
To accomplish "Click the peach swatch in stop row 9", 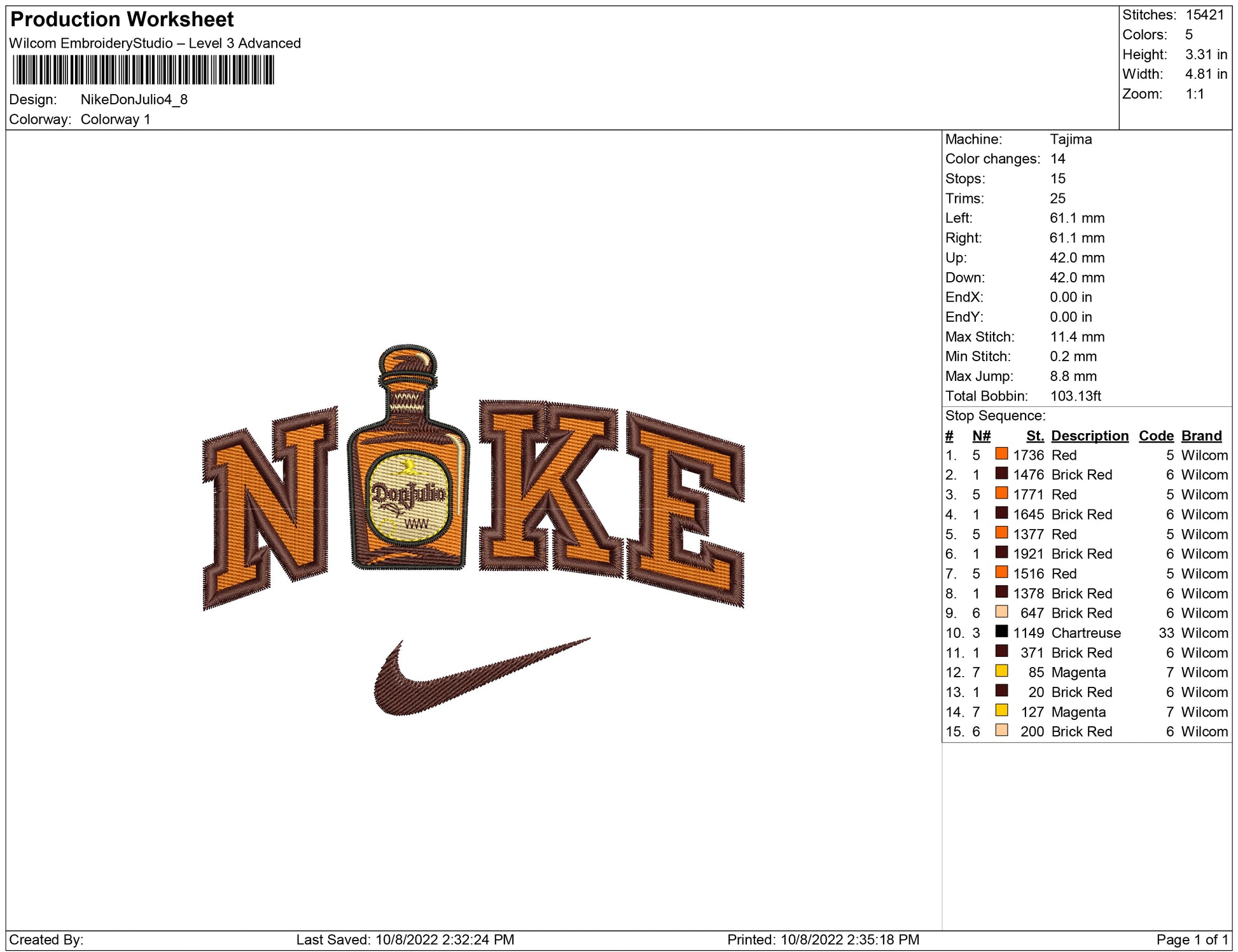I will tap(1001, 612).
